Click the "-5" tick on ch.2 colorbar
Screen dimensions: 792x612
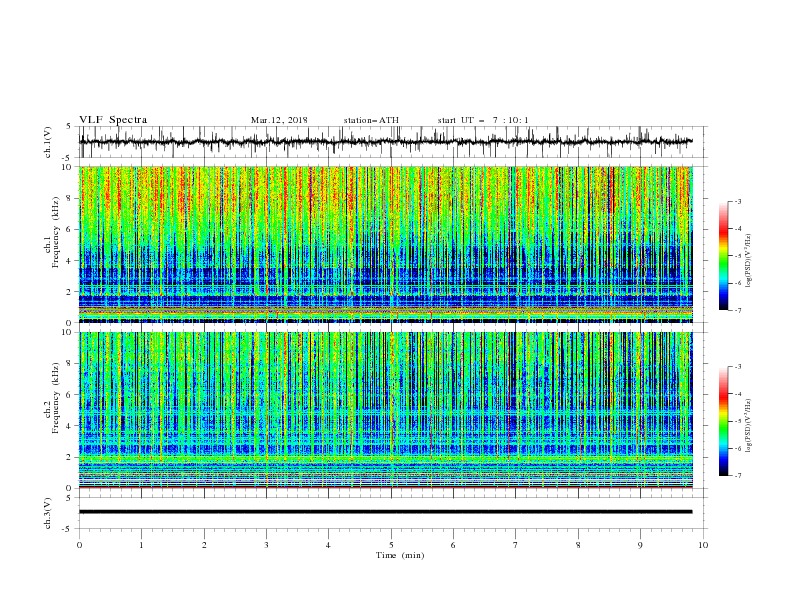(737, 421)
